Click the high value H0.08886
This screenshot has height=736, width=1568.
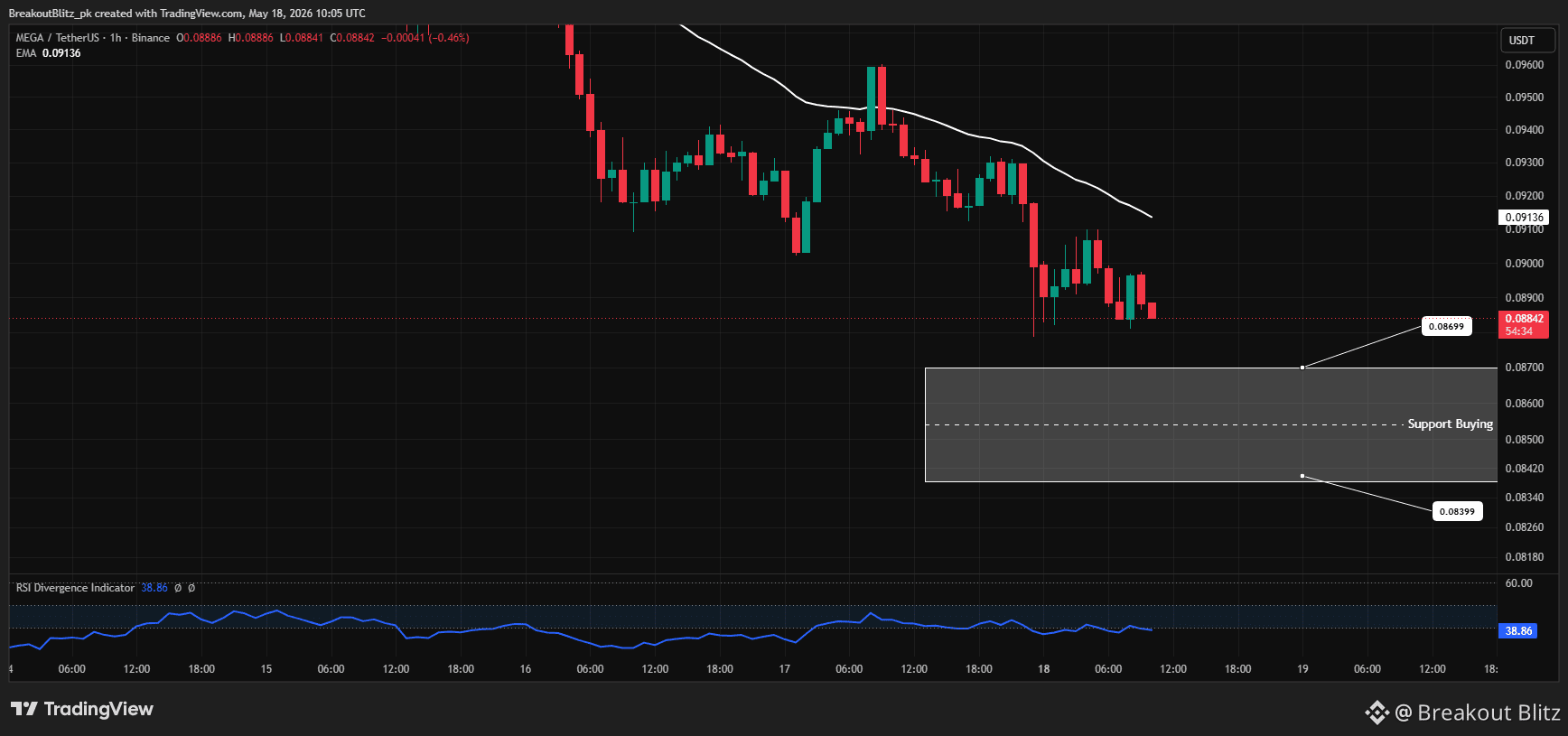[x=251, y=38]
